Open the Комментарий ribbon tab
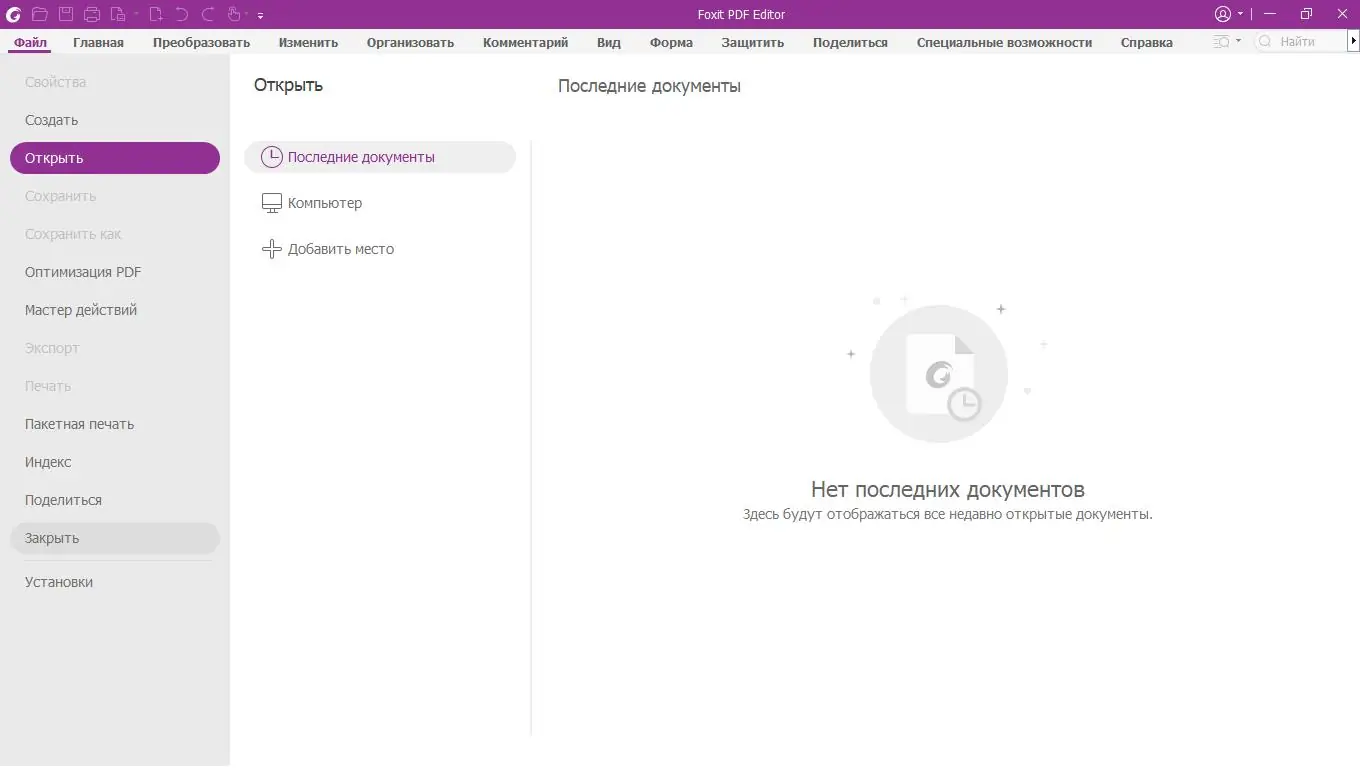This screenshot has height=768, width=1360. pos(525,42)
